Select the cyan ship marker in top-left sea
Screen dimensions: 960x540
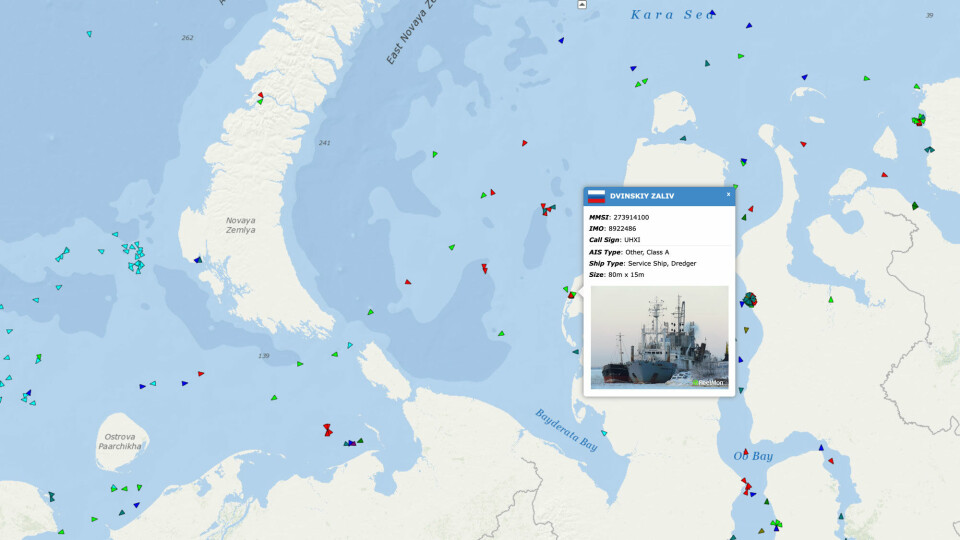89,35
